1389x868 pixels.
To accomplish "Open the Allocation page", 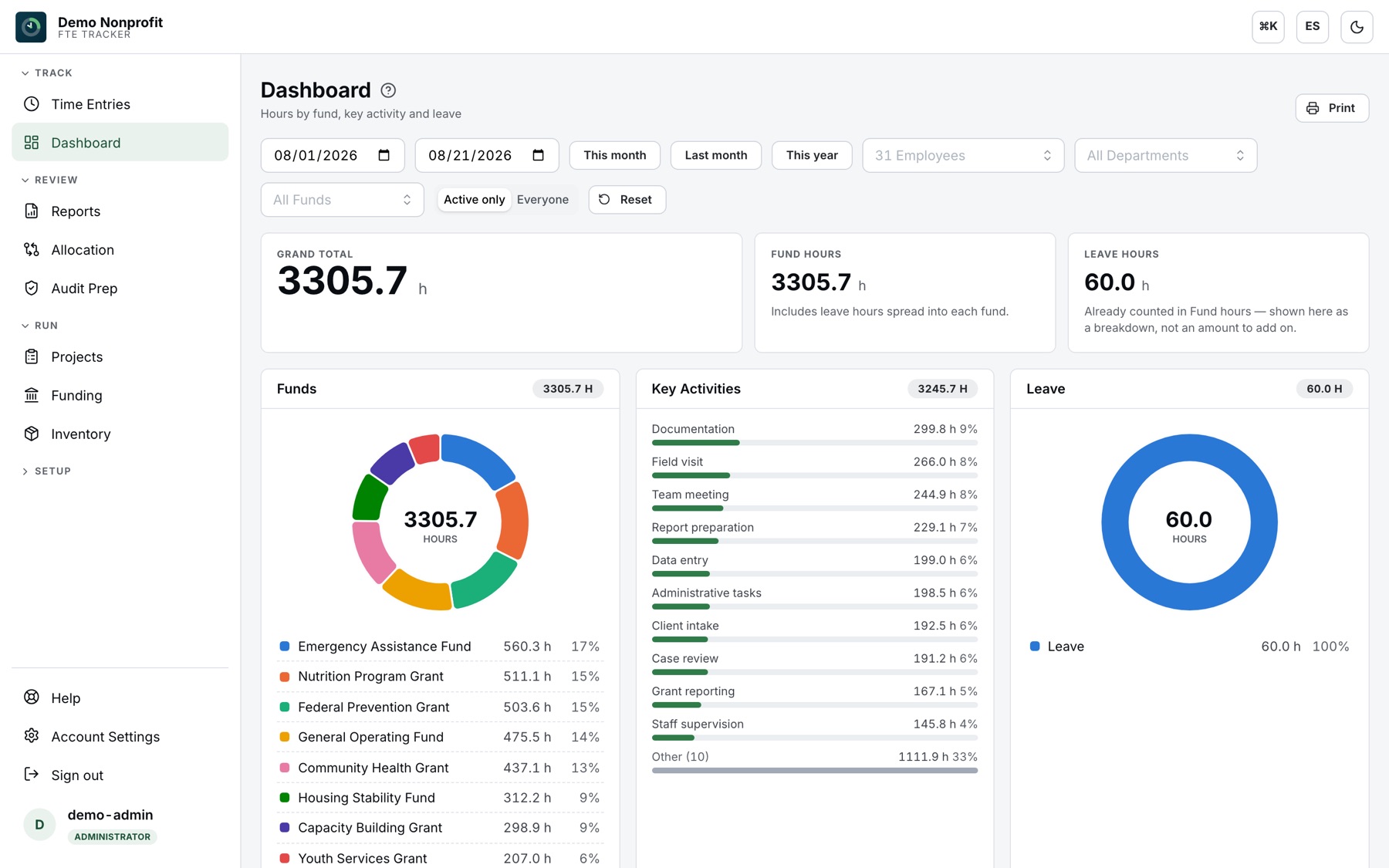I will click(120, 250).
